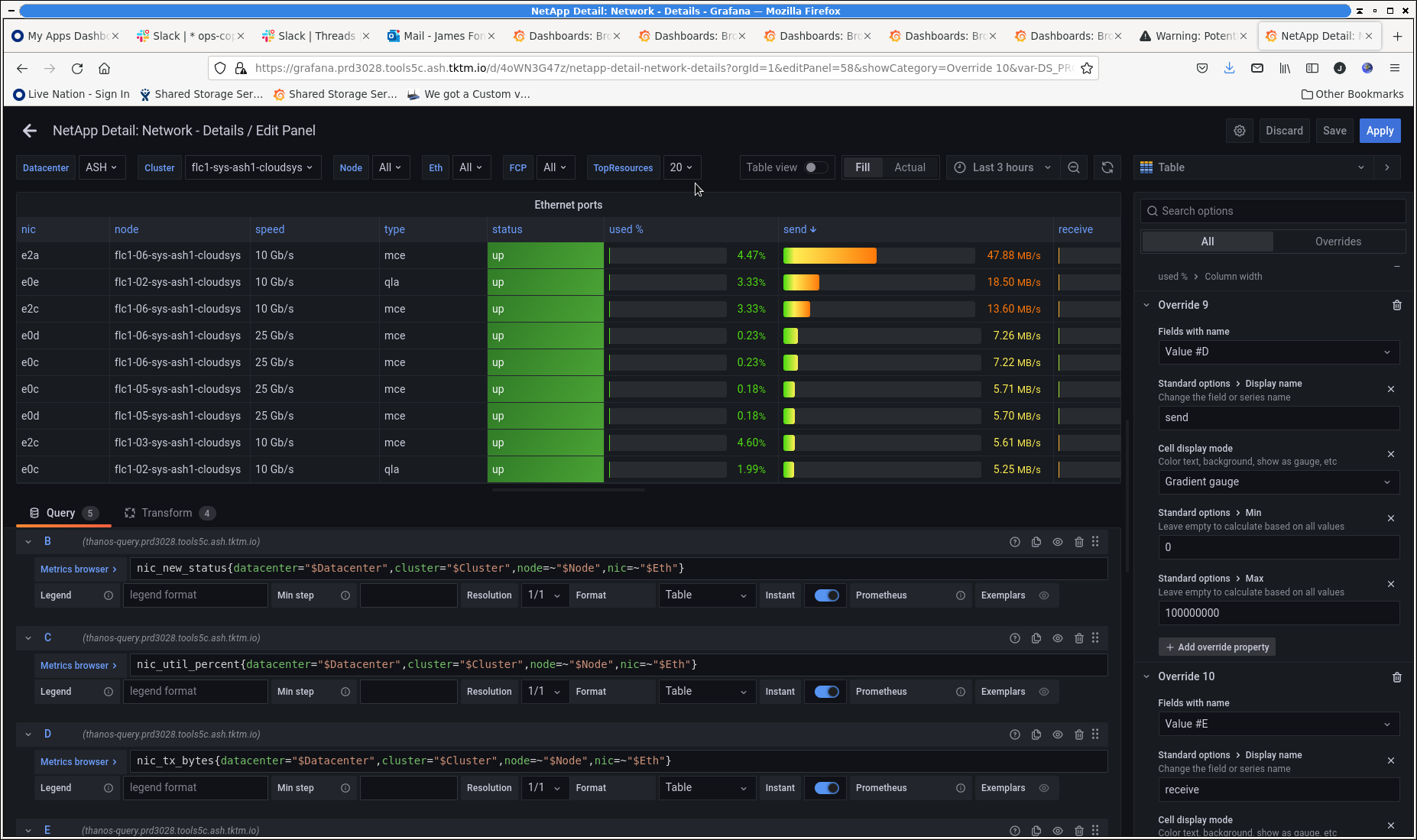This screenshot has height=840, width=1417.
Task: Click the Apply button
Action: 1380,131
